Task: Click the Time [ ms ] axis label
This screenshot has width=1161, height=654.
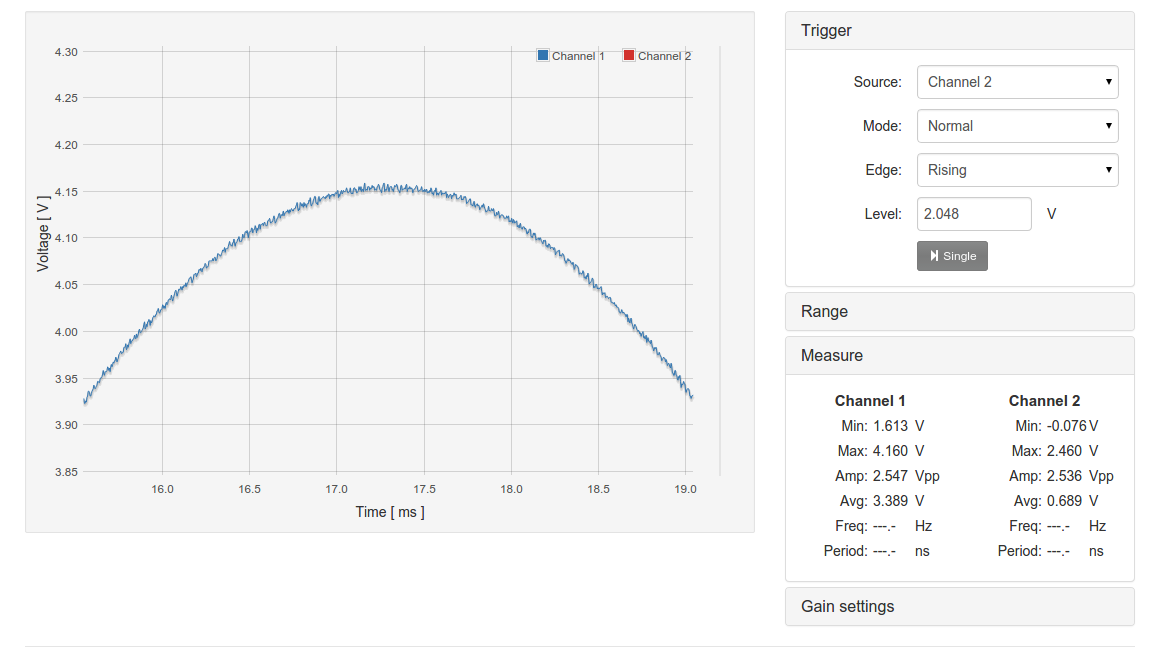Action: [390, 512]
